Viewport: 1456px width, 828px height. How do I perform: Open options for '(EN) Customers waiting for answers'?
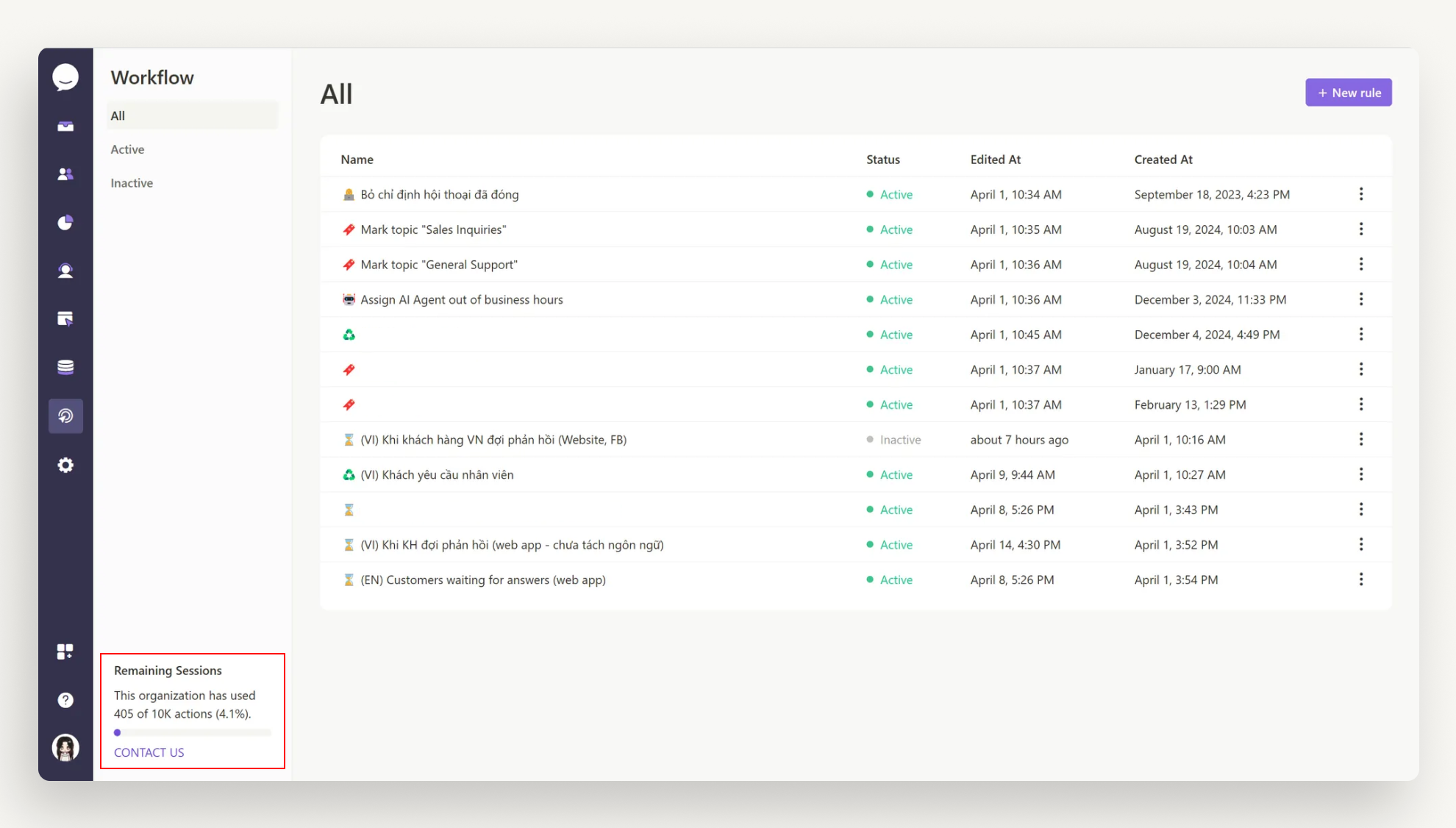[1361, 579]
